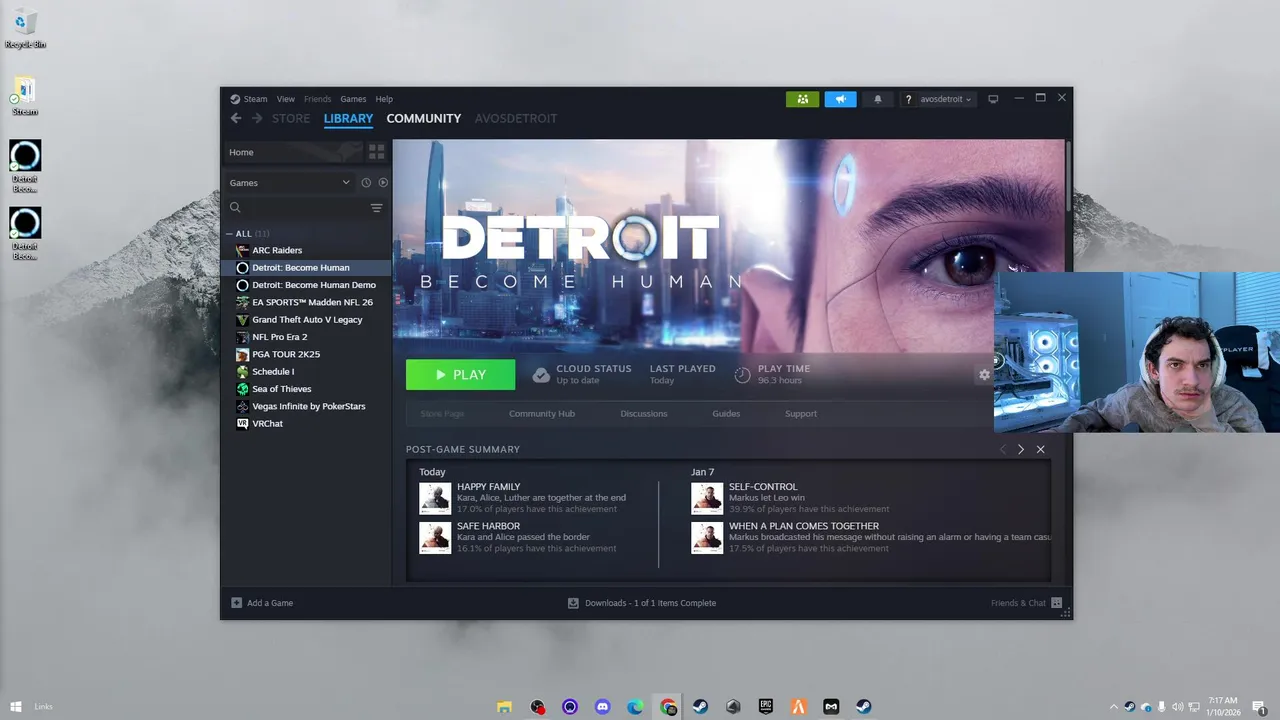Click the library search magnifier
Screen dimensions: 1280x720
coord(235,208)
